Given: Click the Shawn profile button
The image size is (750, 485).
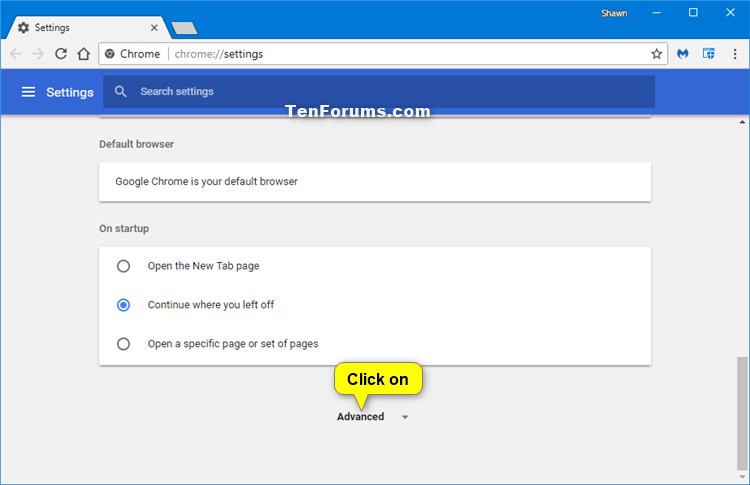Looking at the screenshot, I should click(614, 13).
